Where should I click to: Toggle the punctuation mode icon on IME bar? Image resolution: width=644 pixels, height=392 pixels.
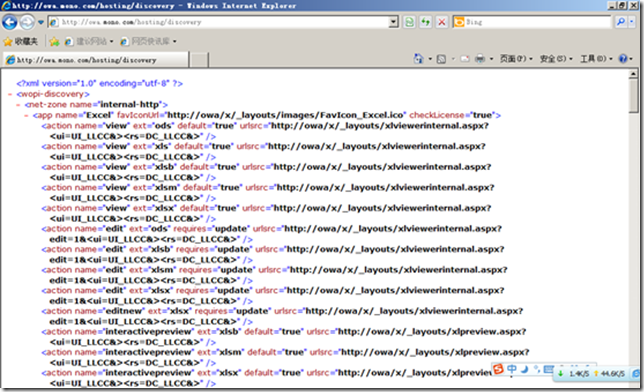click(x=536, y=369)
